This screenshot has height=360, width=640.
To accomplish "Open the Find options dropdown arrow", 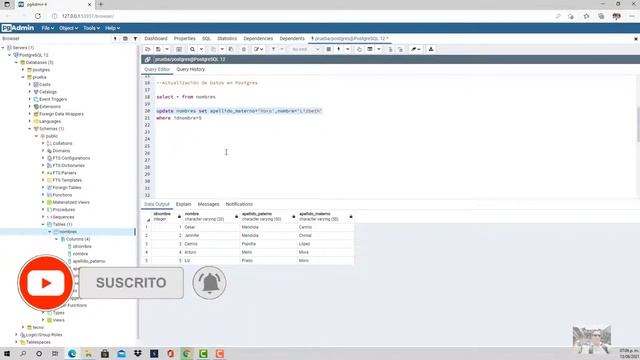I will [x=201, y=49].
